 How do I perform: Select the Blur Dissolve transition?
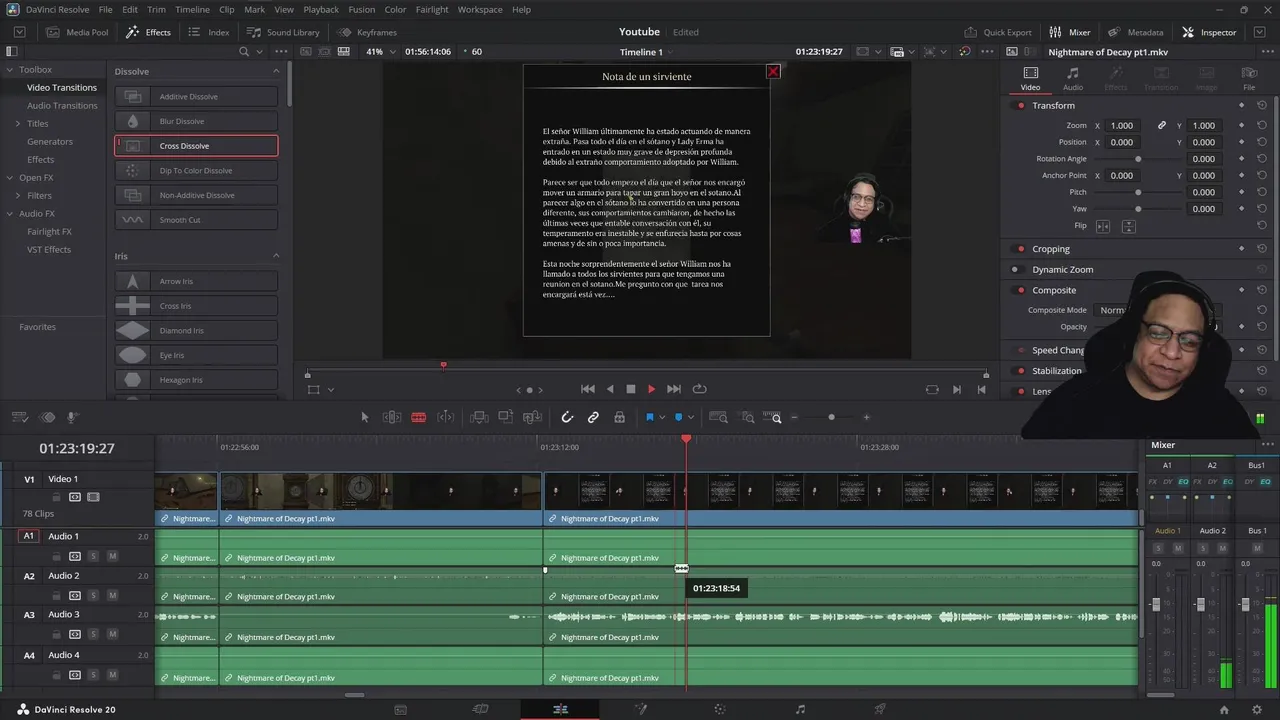coord(196,121)
